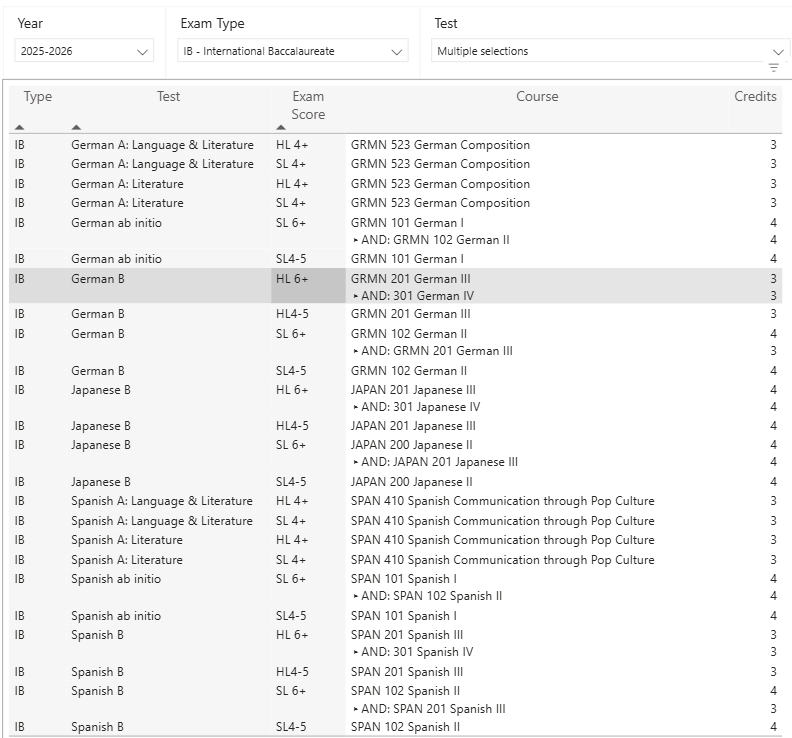Select the 'AND: 301 Spanish IV' row
Viewport: 792px width, 738px height.
tap(413, 652)
